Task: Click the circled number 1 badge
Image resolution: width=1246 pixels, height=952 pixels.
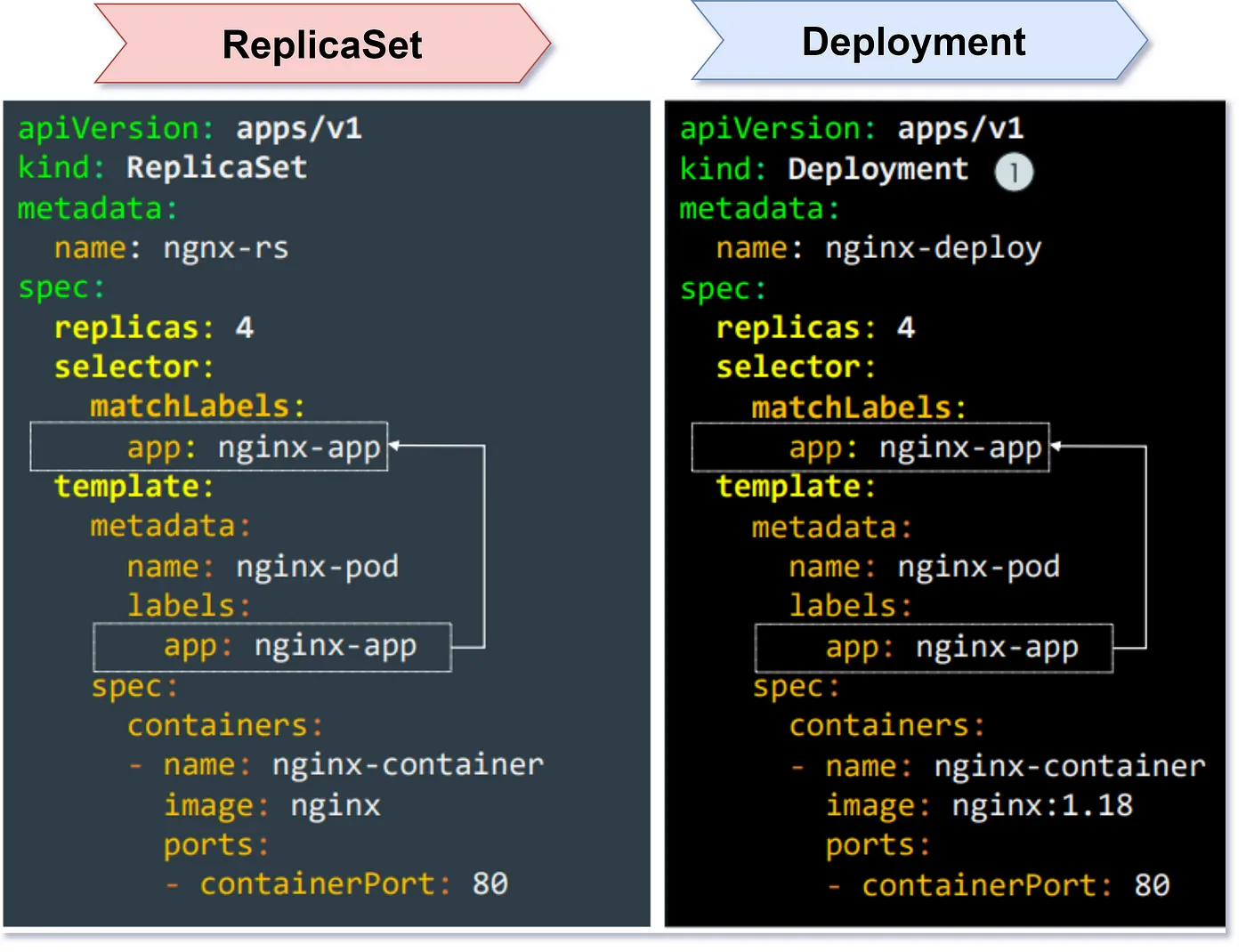Action: click(x=1013, y=172)
